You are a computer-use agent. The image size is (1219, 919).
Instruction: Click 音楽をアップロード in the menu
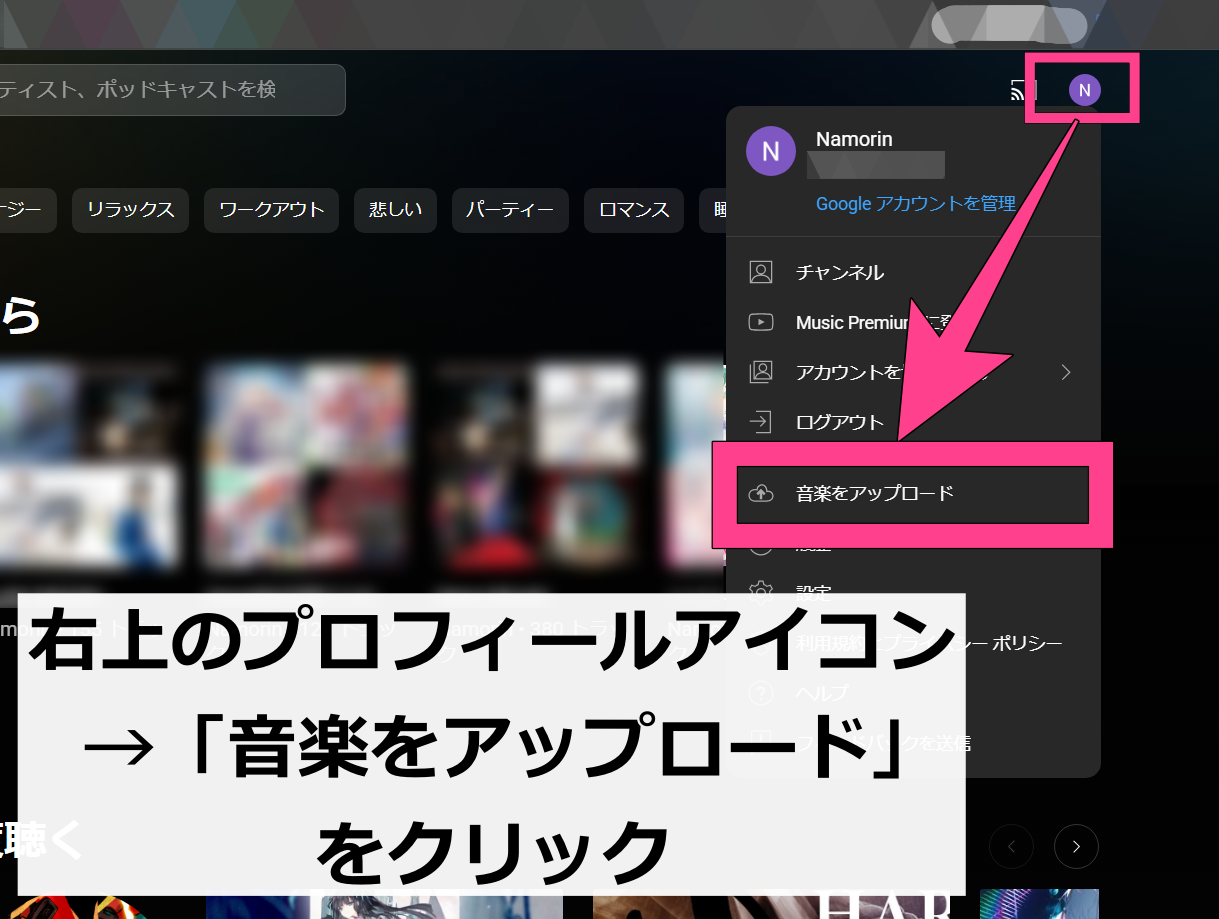[x=912, y=493]
